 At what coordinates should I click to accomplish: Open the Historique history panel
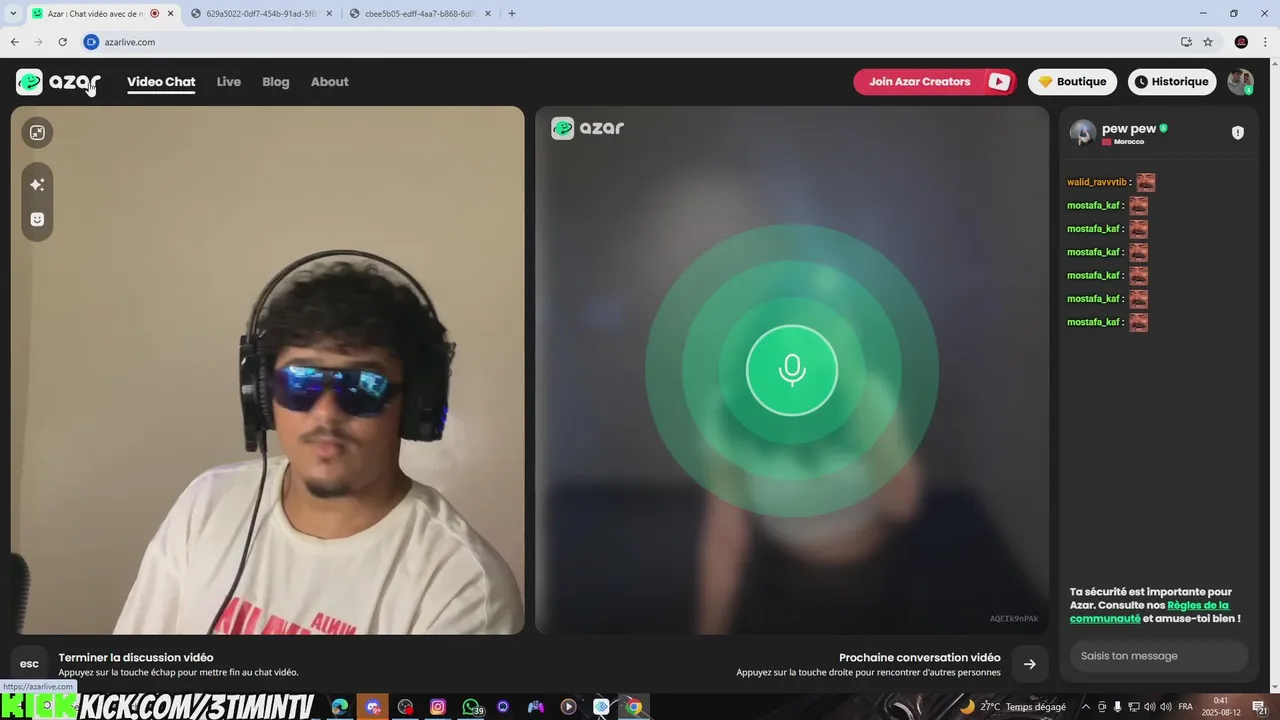[1174, 82]
